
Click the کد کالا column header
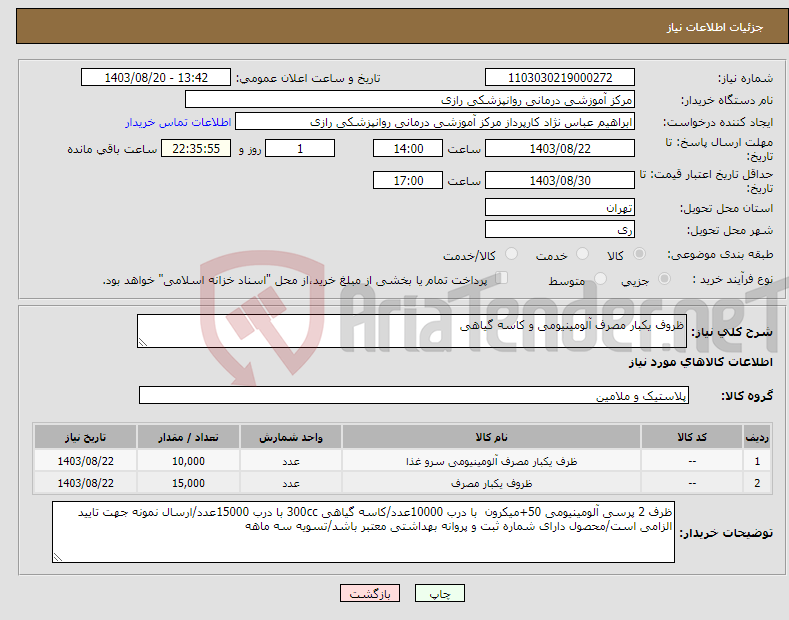(x=692, y=437)
